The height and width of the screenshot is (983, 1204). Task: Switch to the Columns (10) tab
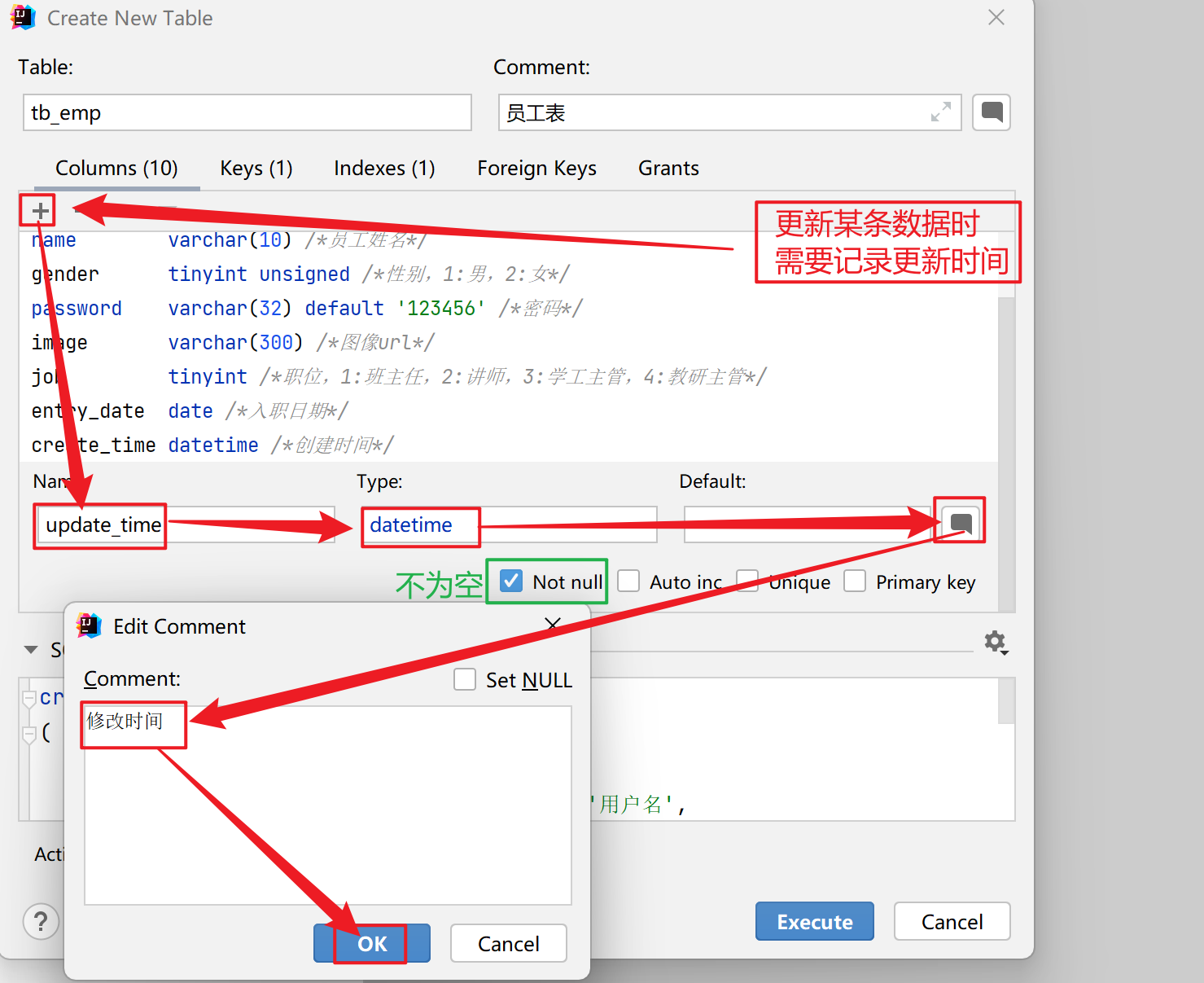pyautogui.click(x=116, y=168)
